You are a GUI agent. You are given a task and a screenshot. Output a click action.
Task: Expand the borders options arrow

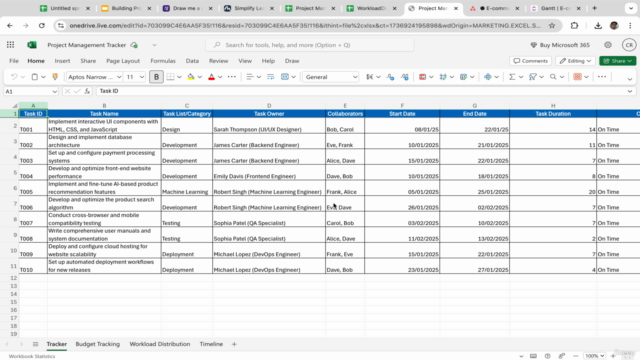point(179,77)
